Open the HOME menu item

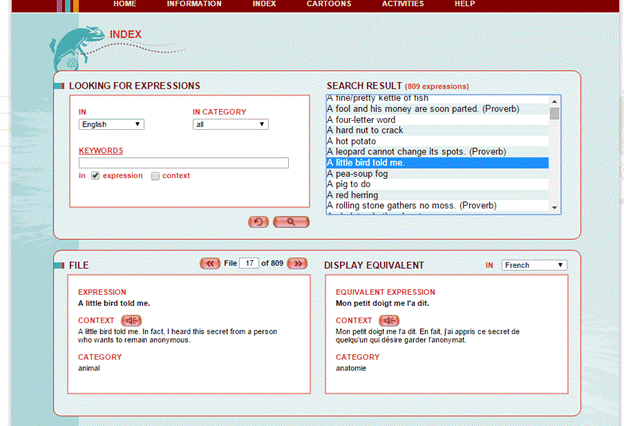click(125, 4)
